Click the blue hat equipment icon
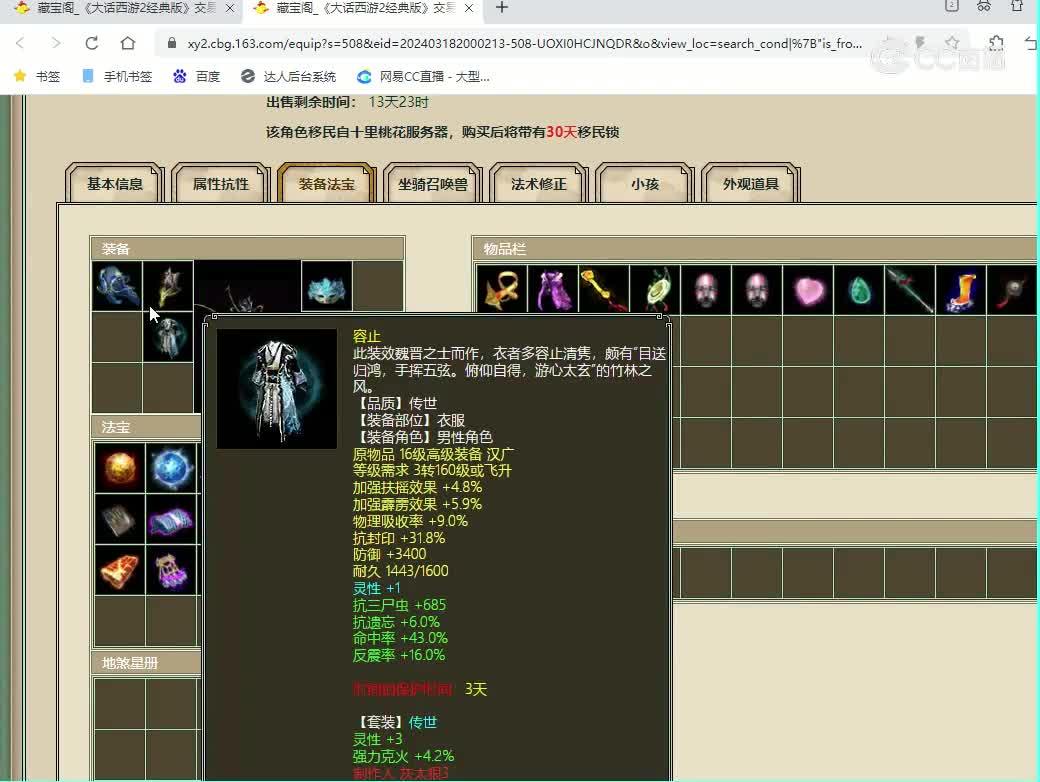 tap(117, 286)
